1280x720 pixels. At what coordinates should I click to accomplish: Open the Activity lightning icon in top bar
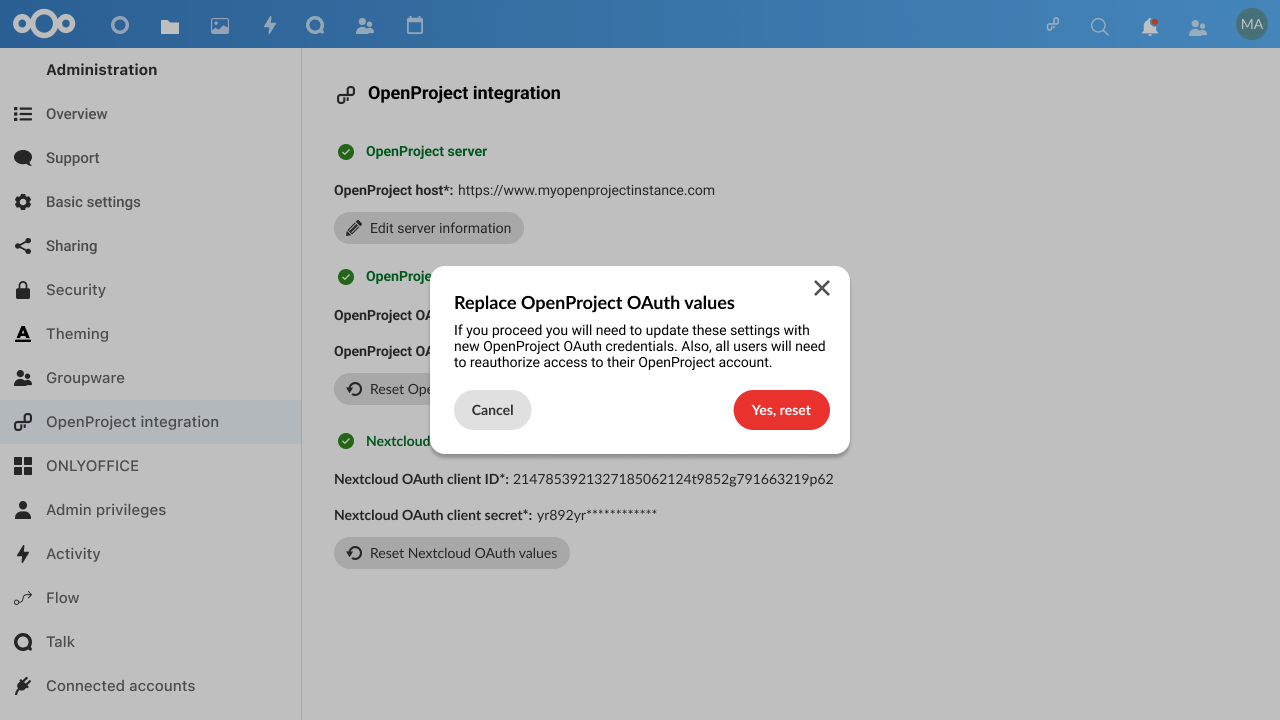(x=269, y=26)
